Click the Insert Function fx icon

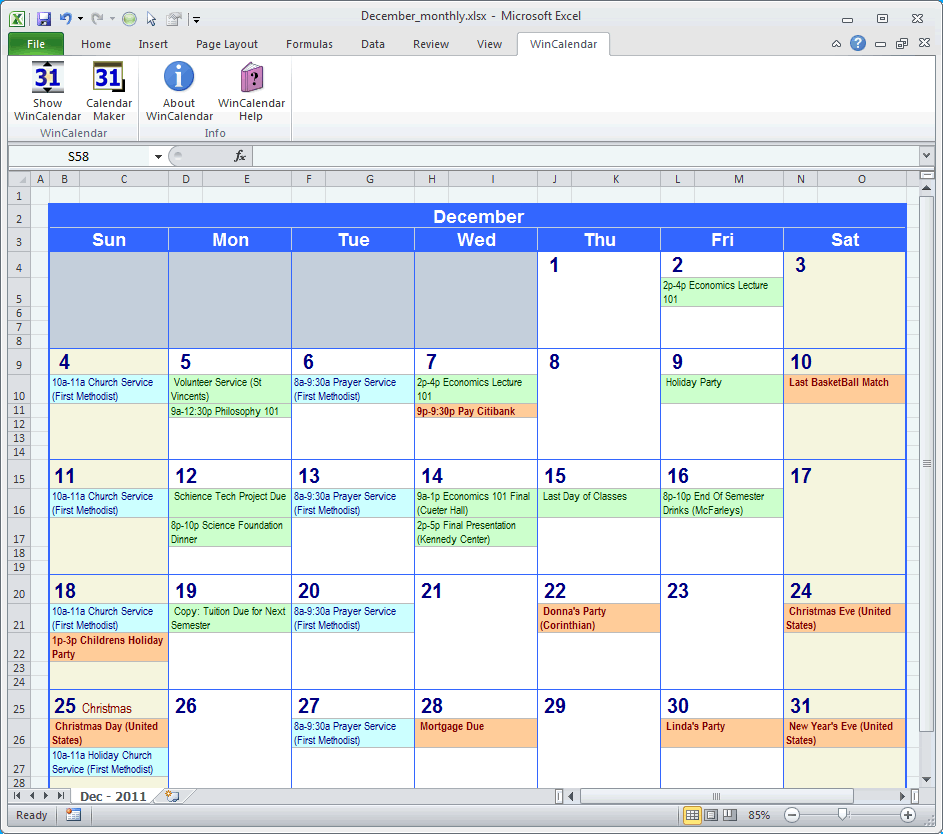pyautogui.click(x=240, y=156)
